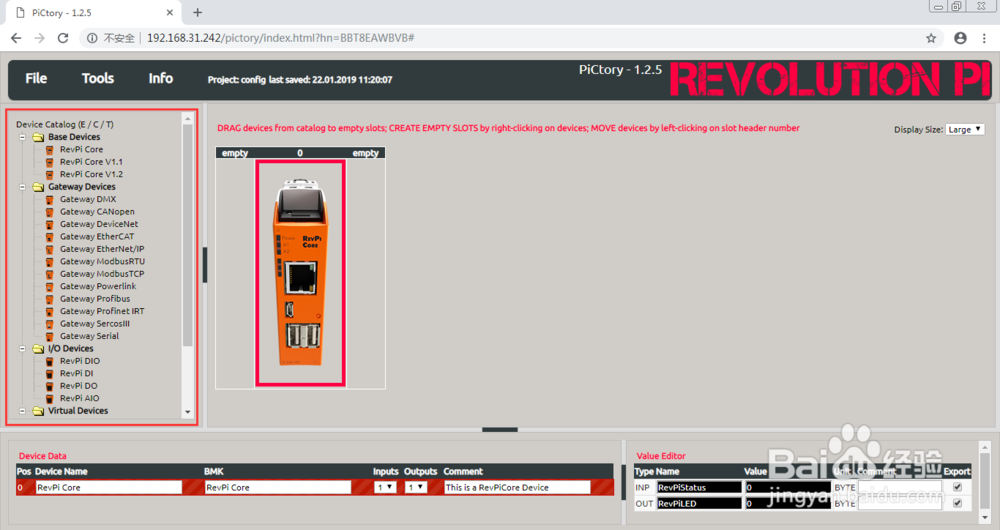The image size is (1000, 530).
Task: Go back in browser history
Action: 17,38
